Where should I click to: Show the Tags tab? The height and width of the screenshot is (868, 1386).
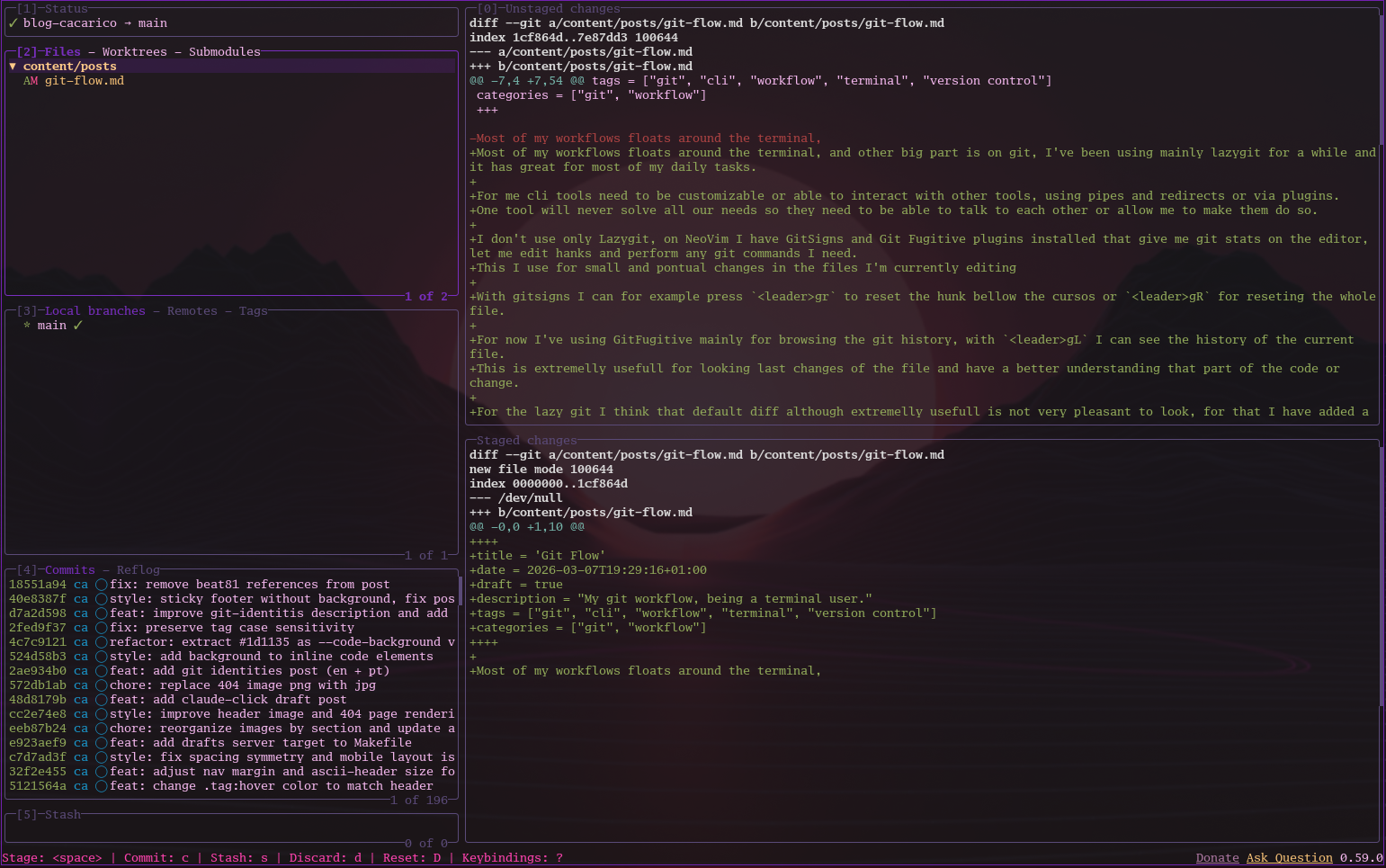(x=253, y=311)
